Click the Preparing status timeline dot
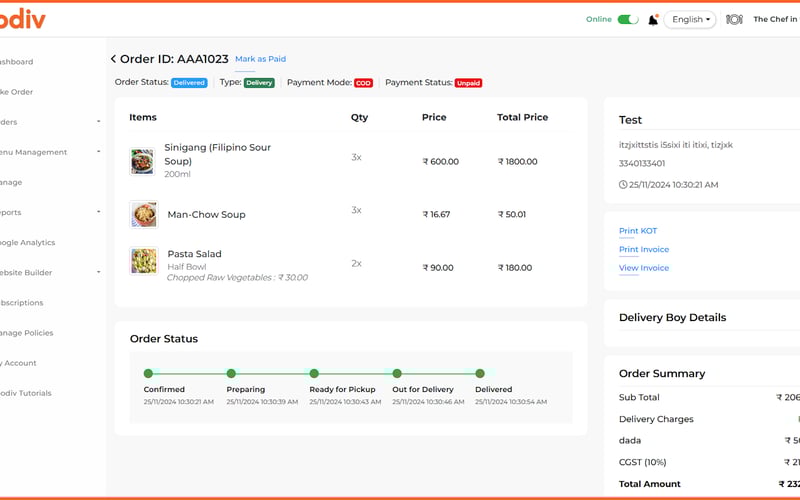 coord(231,373)
